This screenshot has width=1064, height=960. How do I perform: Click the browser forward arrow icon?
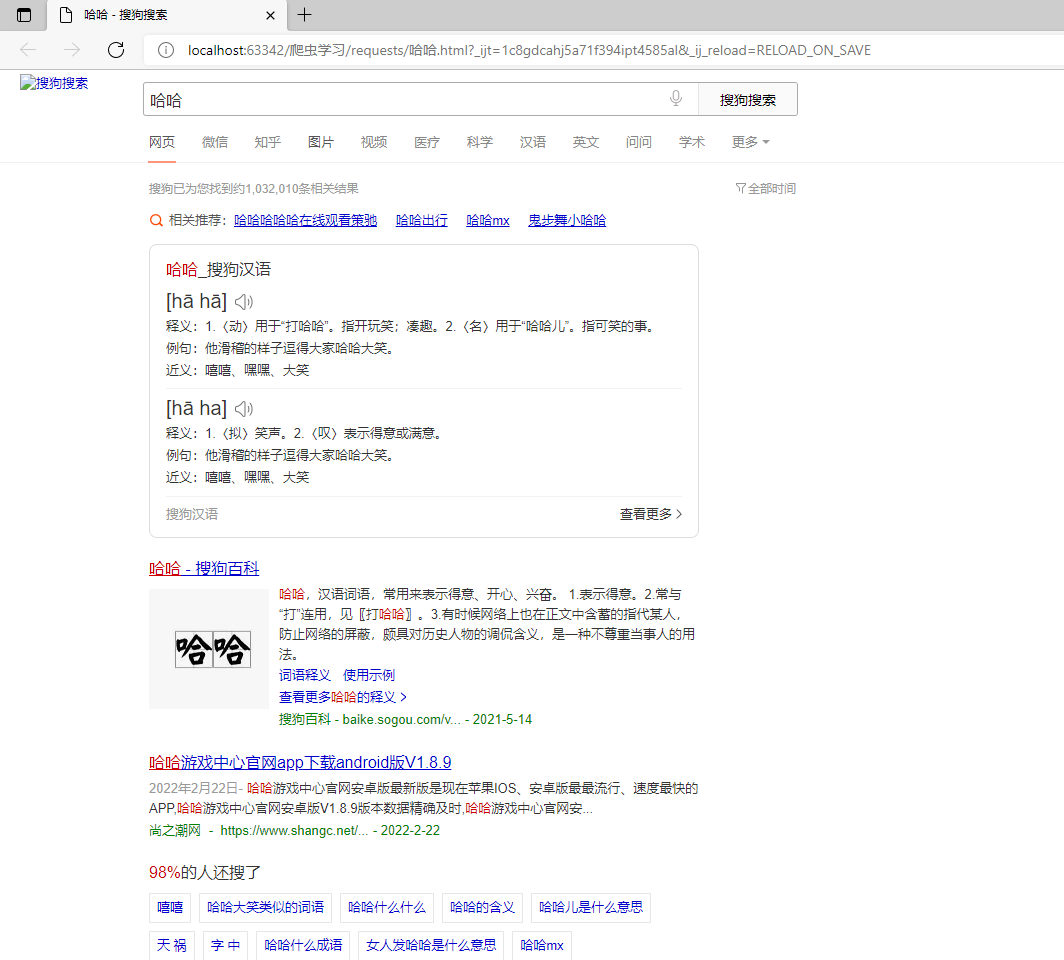72,50
